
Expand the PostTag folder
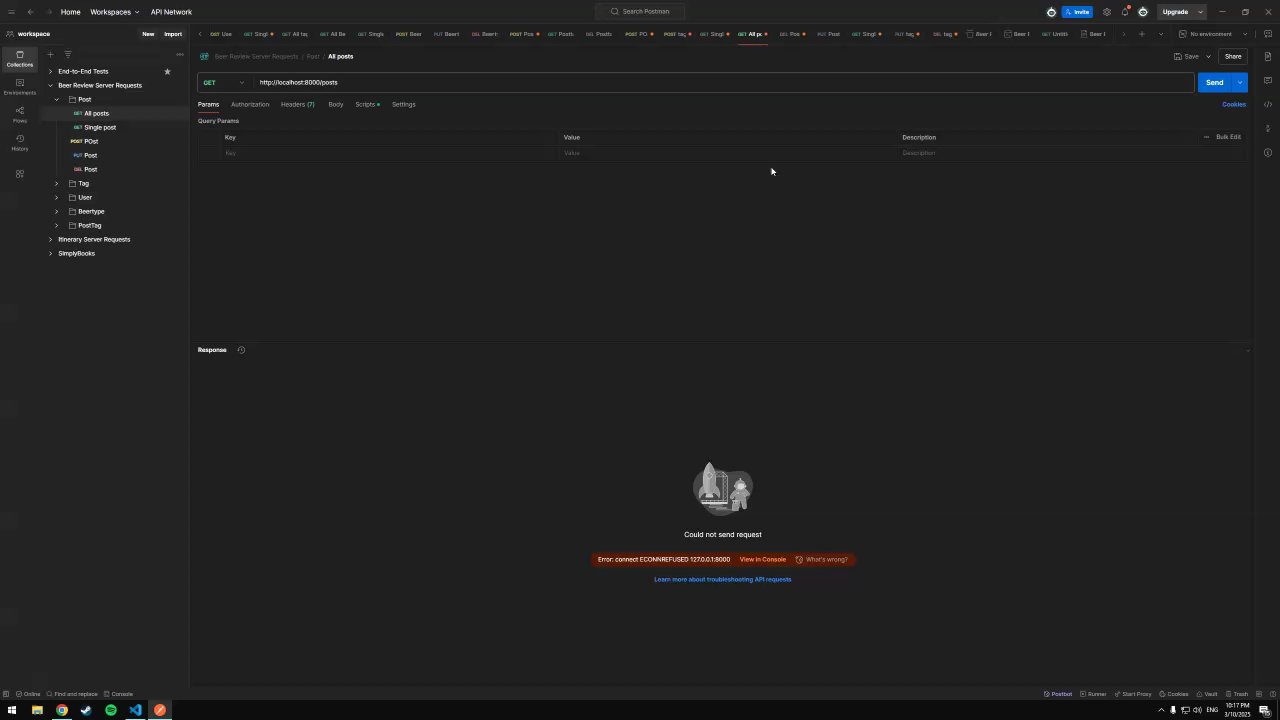tap(56, 225)
